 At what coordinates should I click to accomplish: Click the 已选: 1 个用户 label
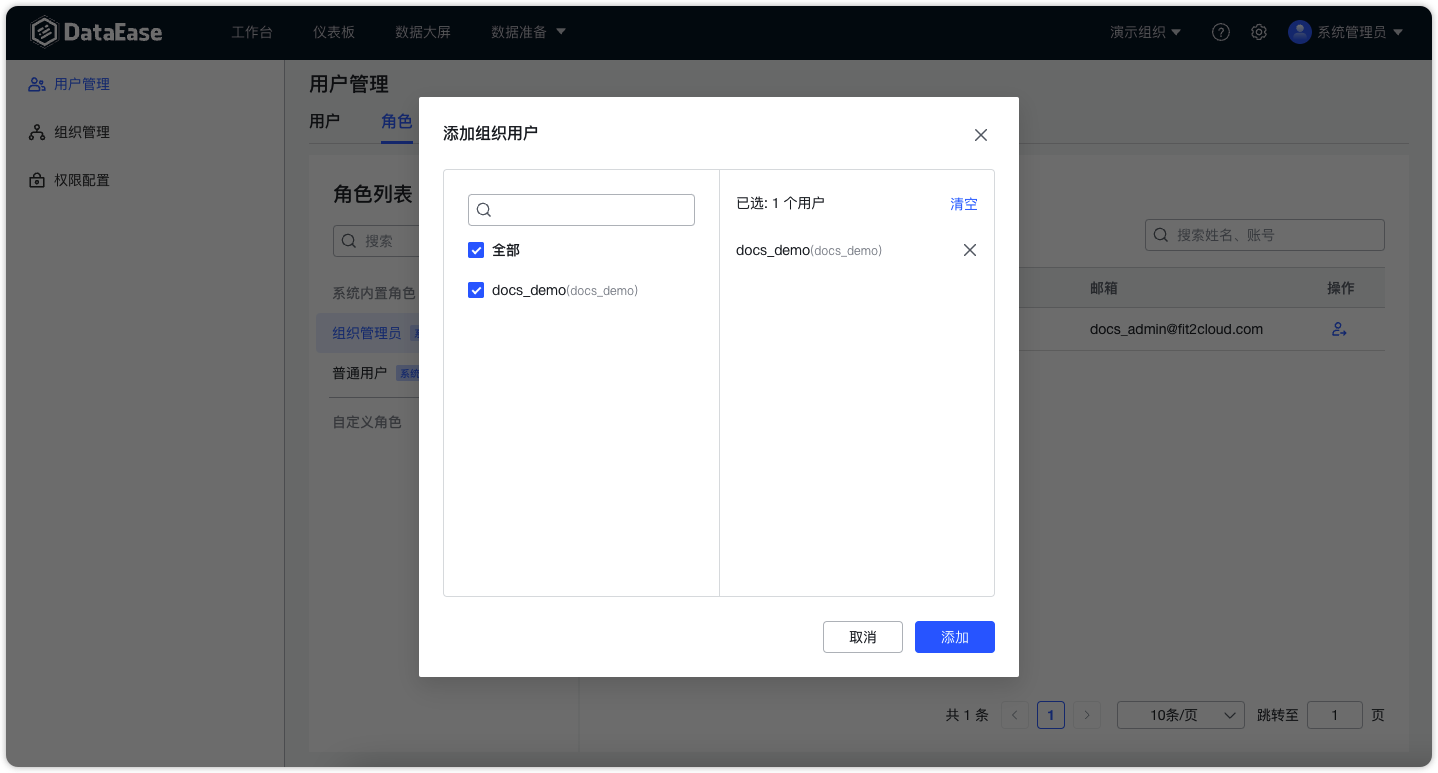tap(780, 203)
